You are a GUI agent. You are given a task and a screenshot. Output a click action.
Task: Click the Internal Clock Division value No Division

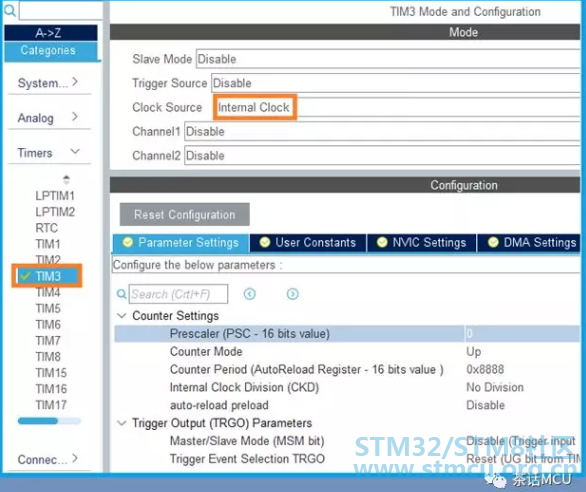click(495, 387)
